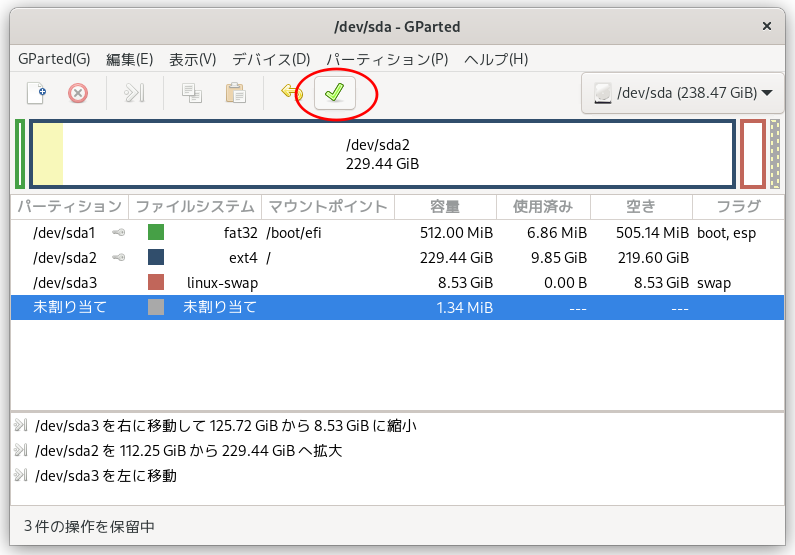Click the 0.00 B used cell
Screen dimensions: 795x555
pos(565,283)
